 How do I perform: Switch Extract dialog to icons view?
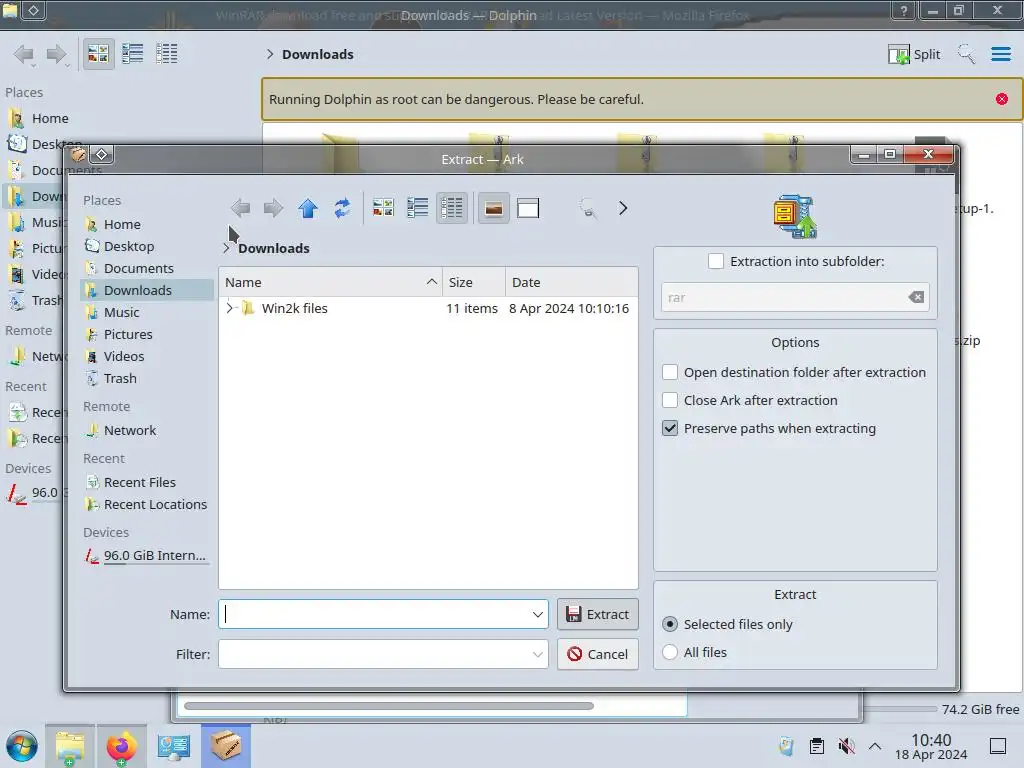coord(383,208)
